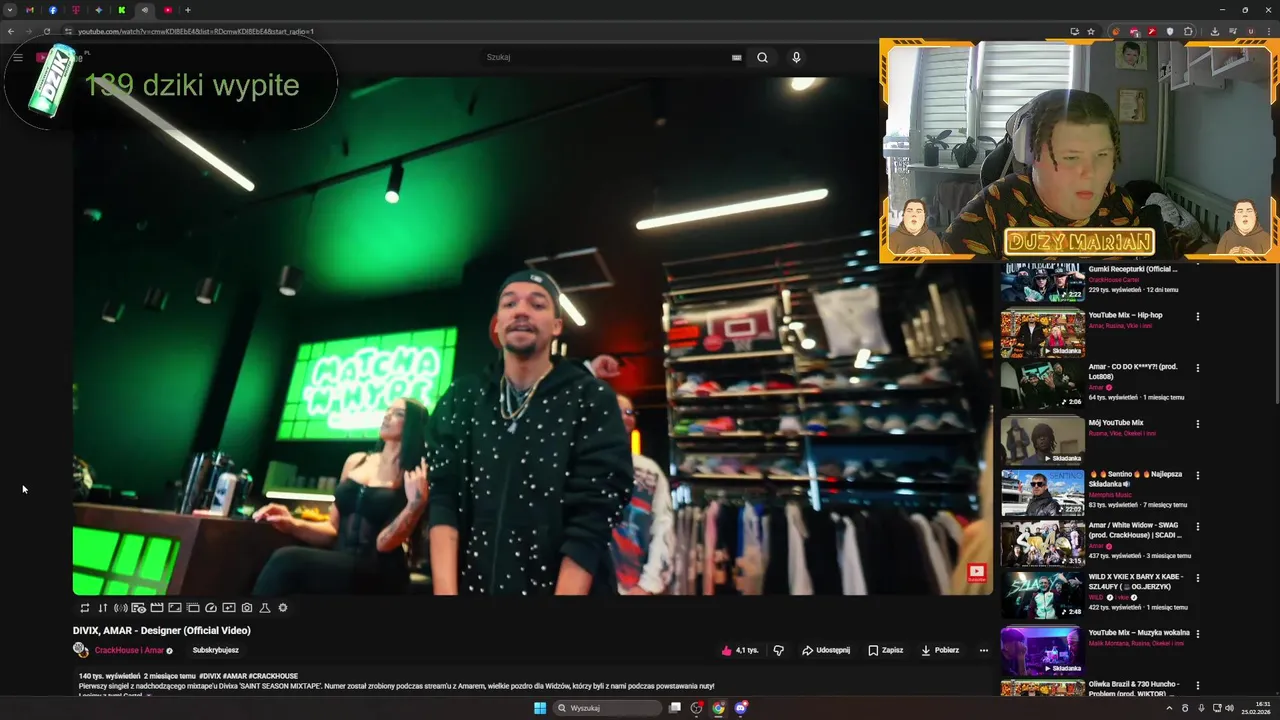Open more actions three-dot menu beside Pobierz
Screen dimensions: 1280x720
(983, 650)
